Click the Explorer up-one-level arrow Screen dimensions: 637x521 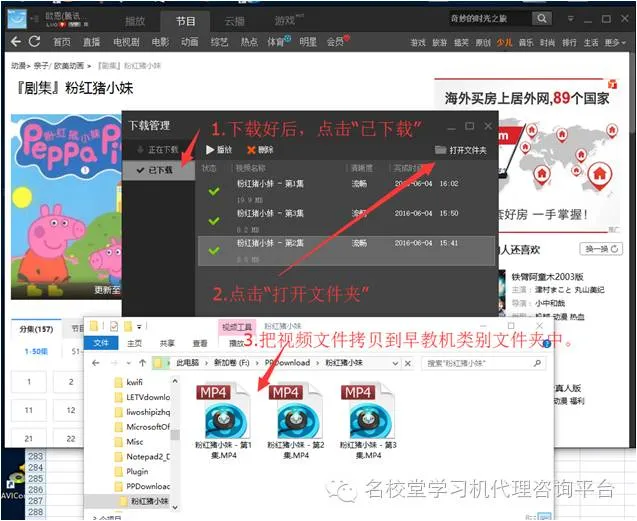click(142, 363)
